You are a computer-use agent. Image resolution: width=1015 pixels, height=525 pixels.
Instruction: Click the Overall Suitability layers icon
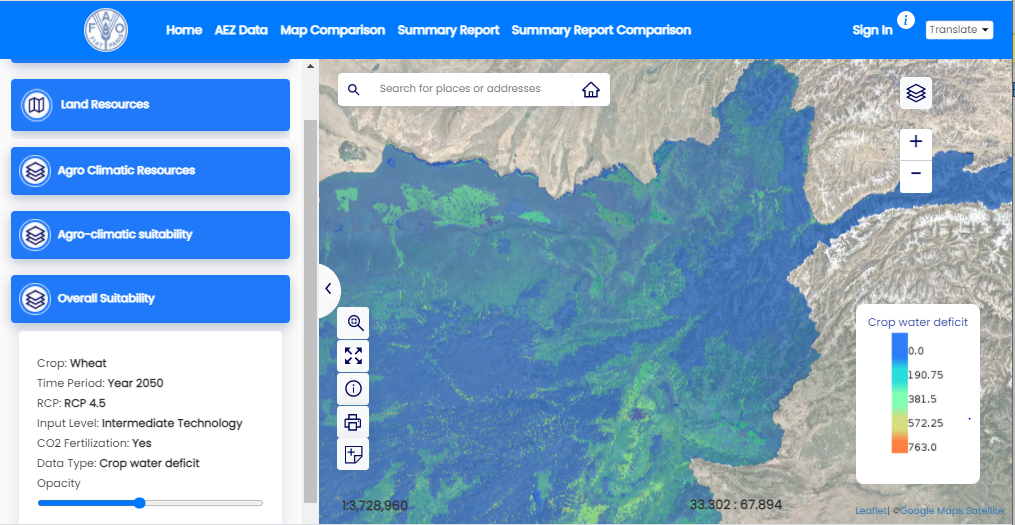[37, 298]
